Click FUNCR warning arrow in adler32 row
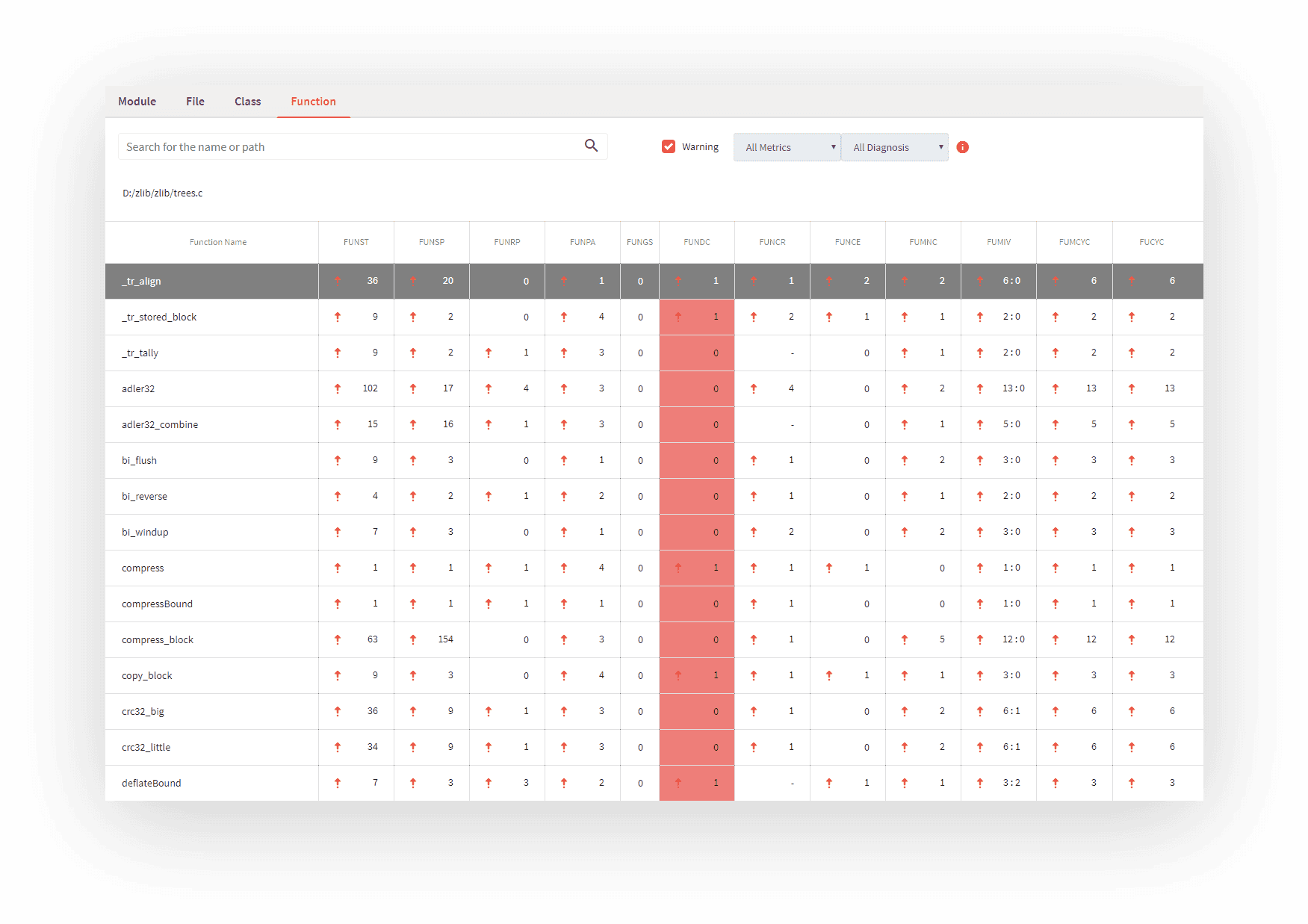The width and height of the screenshot is (1308, 924). coord(754,388)
